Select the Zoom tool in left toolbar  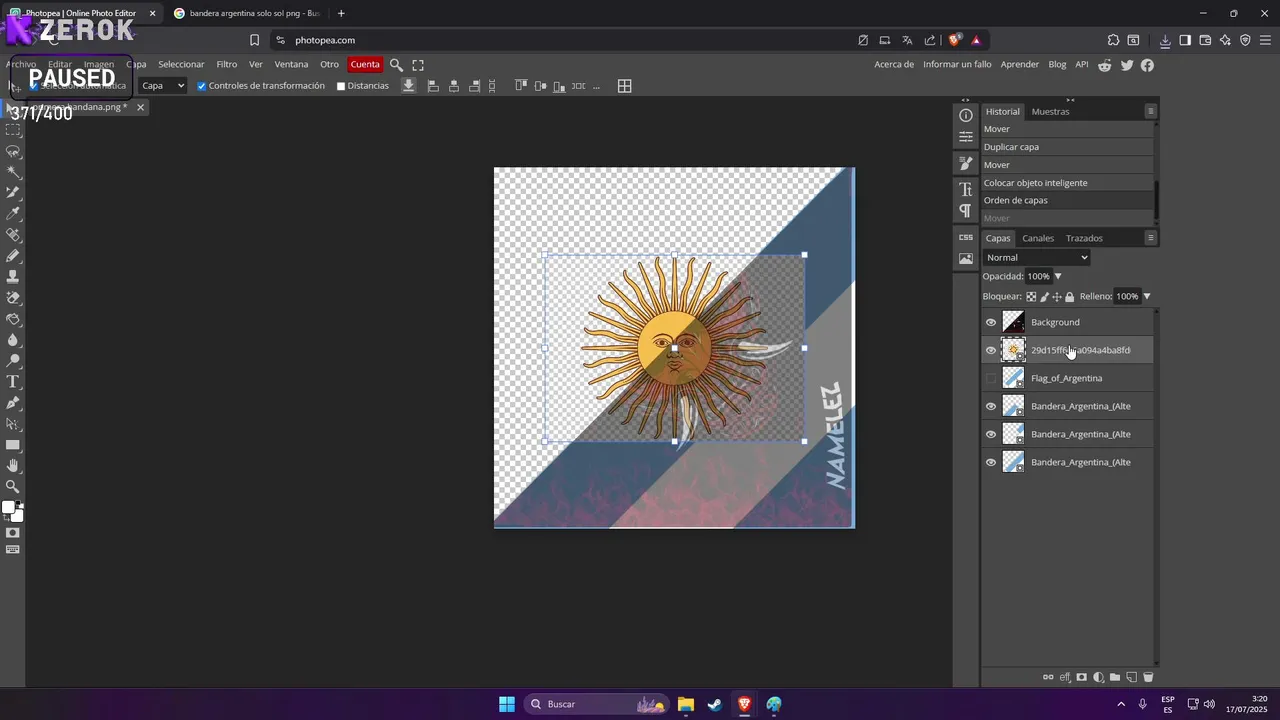click(13, 487)
